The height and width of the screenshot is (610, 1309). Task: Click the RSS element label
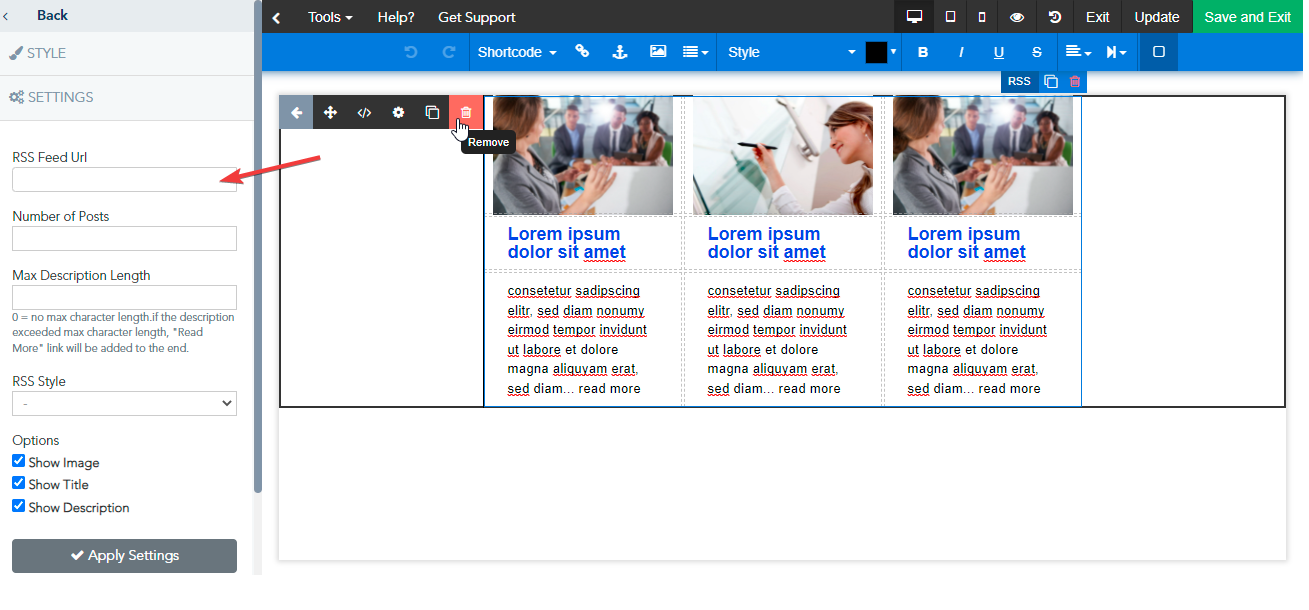coord(1019,82)
